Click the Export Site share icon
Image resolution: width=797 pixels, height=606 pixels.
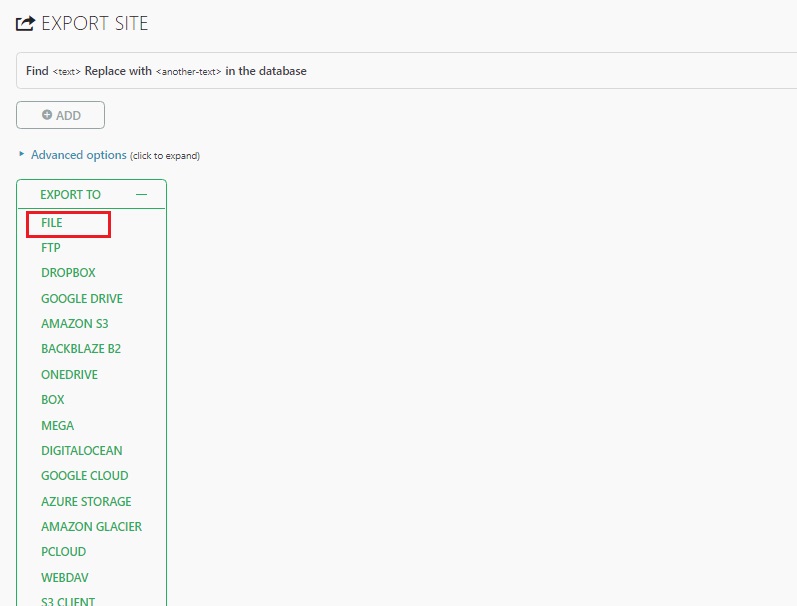(x=25, y=23)
